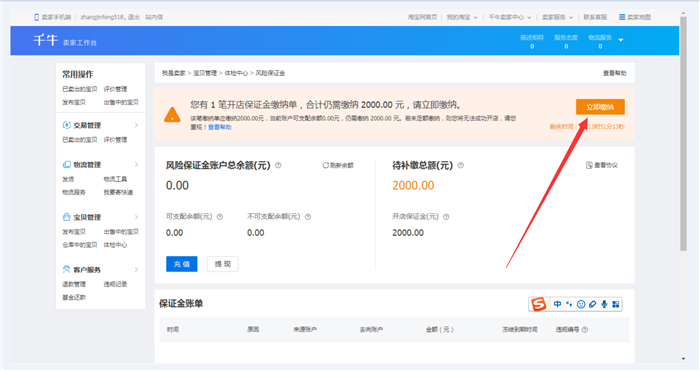
Task: Click help icon beside 可支配余额
Action: pos(220,217)
